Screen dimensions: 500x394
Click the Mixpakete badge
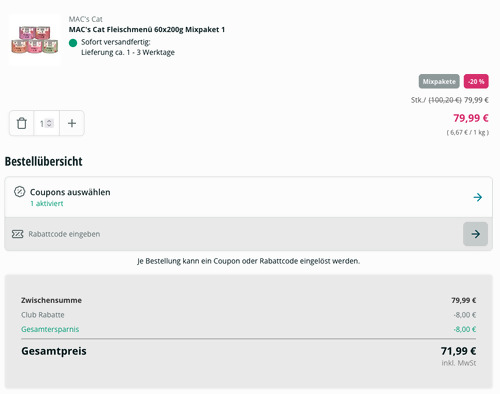tap(439, 81)
